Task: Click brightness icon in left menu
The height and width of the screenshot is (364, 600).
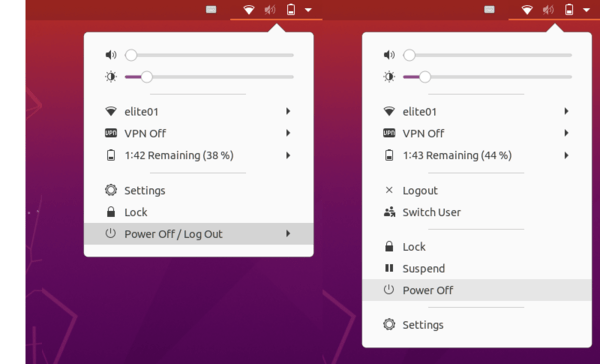Action: coord(111,77)
